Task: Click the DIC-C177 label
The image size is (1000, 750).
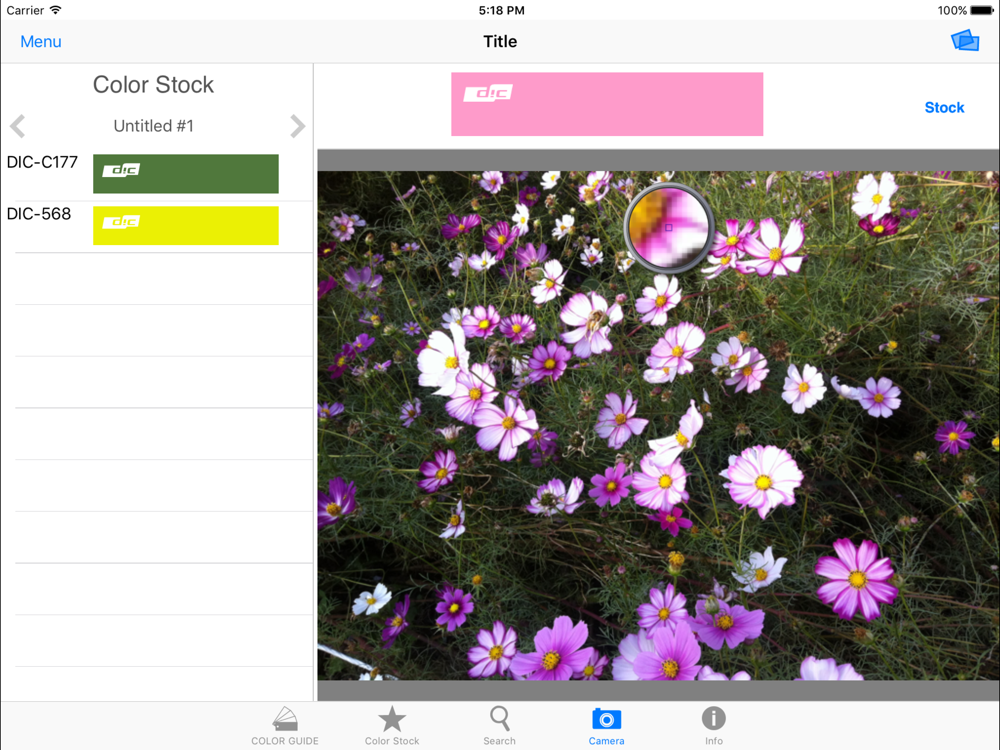Action: 42,162
